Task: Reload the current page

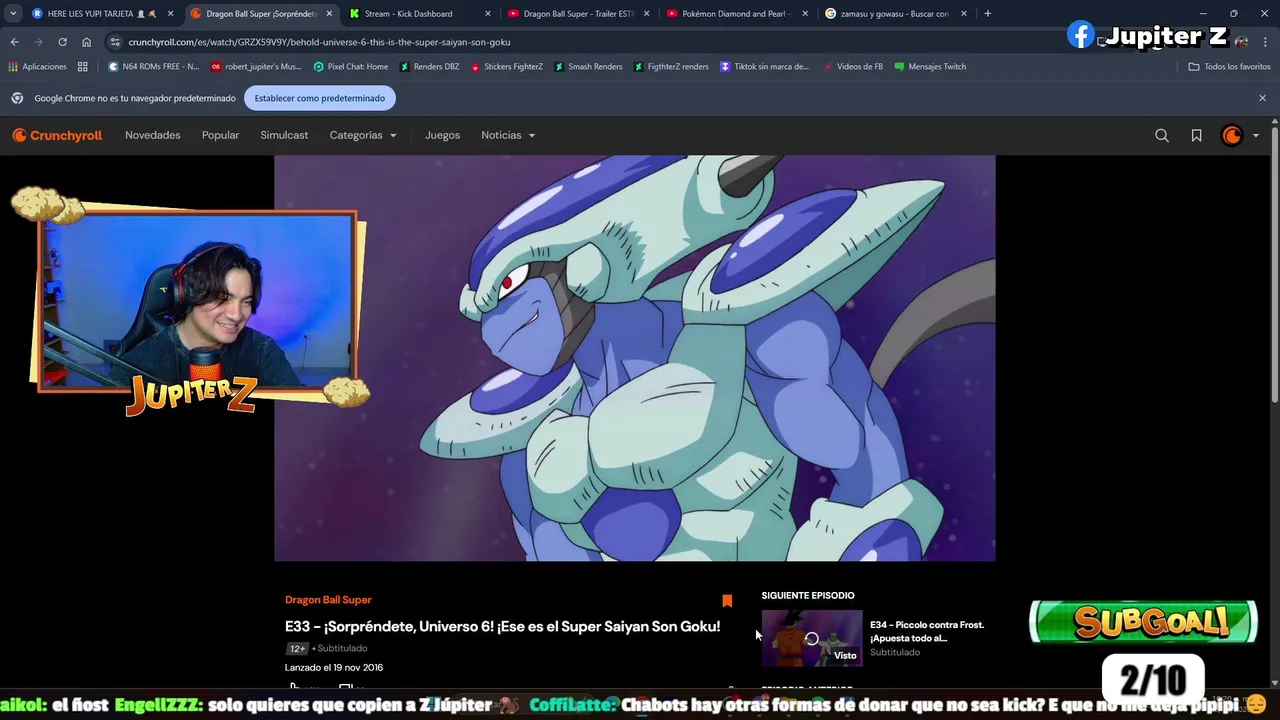Action: (x=62, y=42)
